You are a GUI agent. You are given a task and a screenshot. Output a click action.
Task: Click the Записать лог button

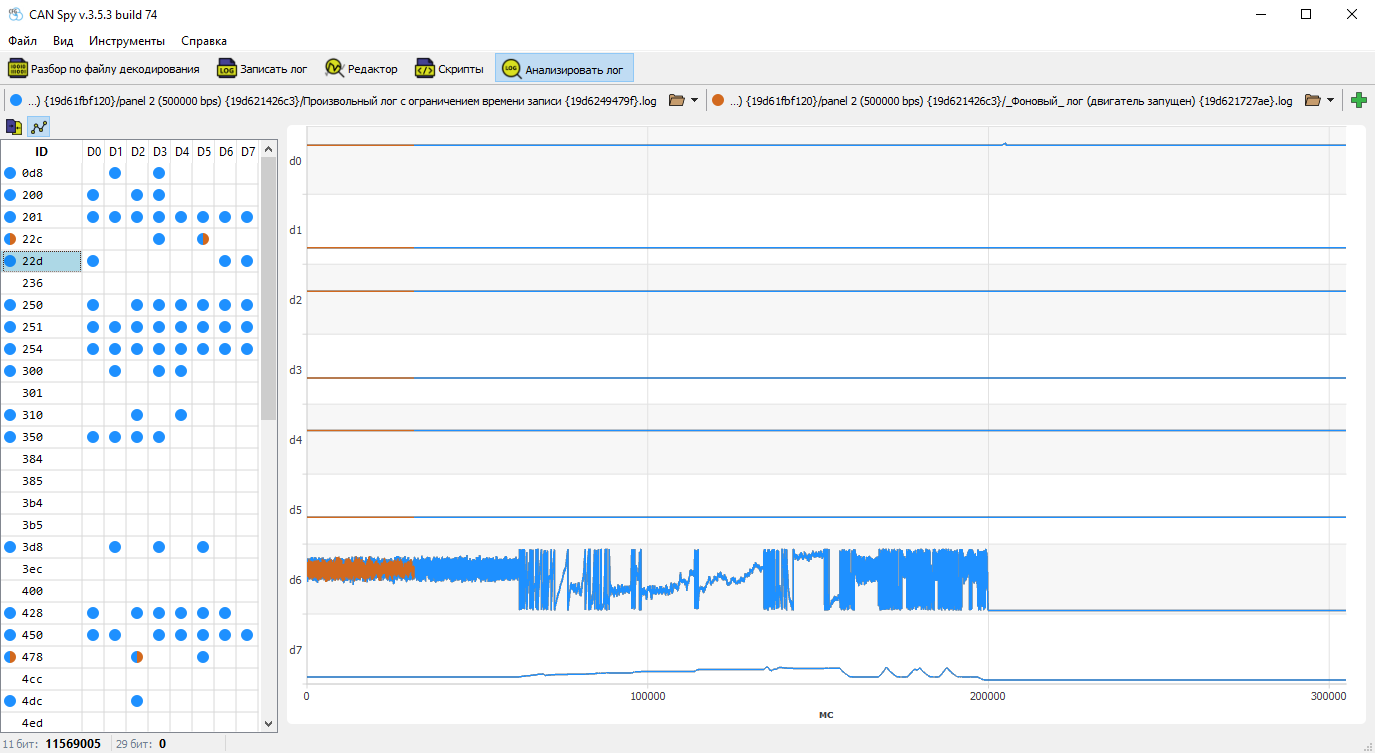point(262,68)
